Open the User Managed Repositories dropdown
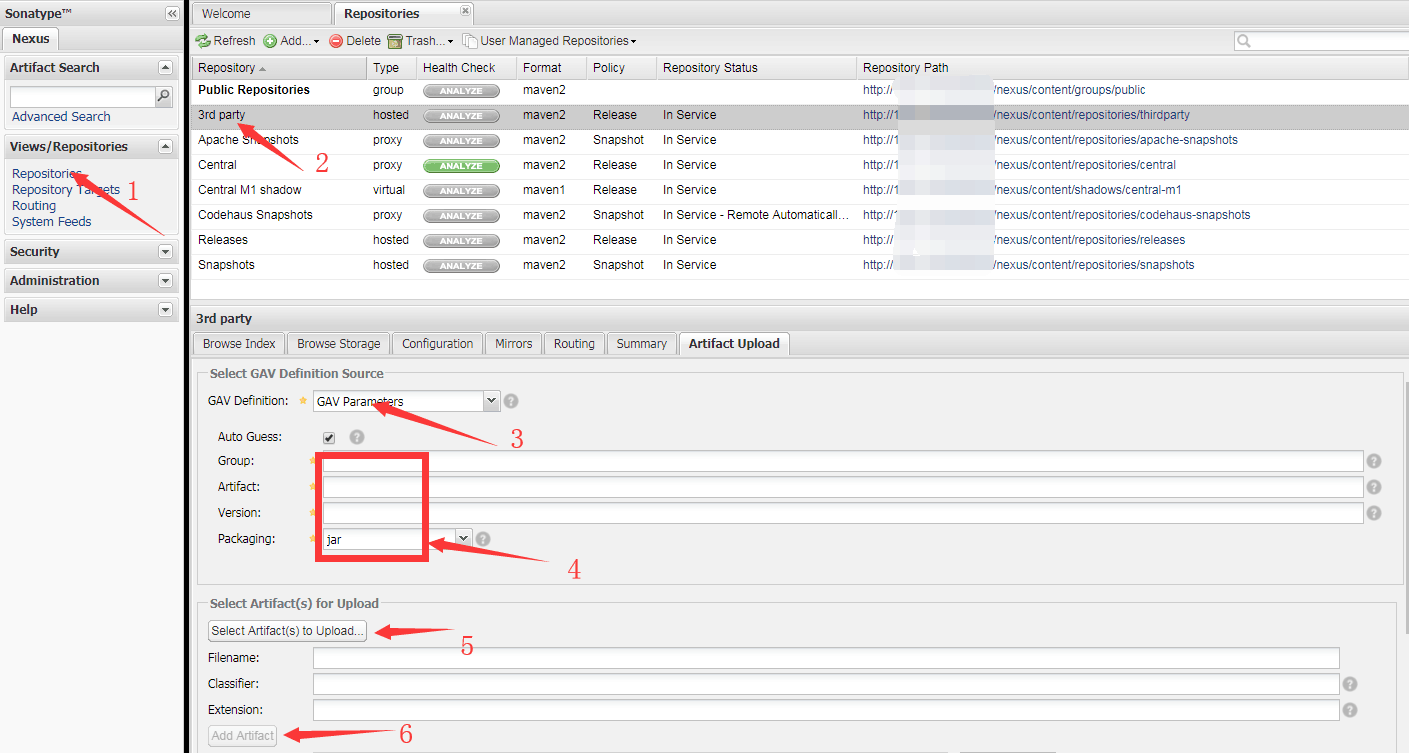This screenshot has height=753, width=1409. (x=550, y=41)
